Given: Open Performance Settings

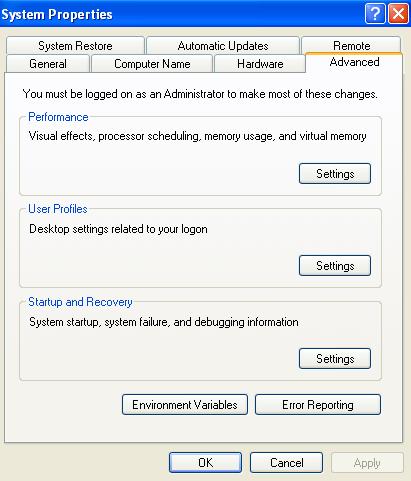Looking at the screenshot, I should (x=335, y=174).
